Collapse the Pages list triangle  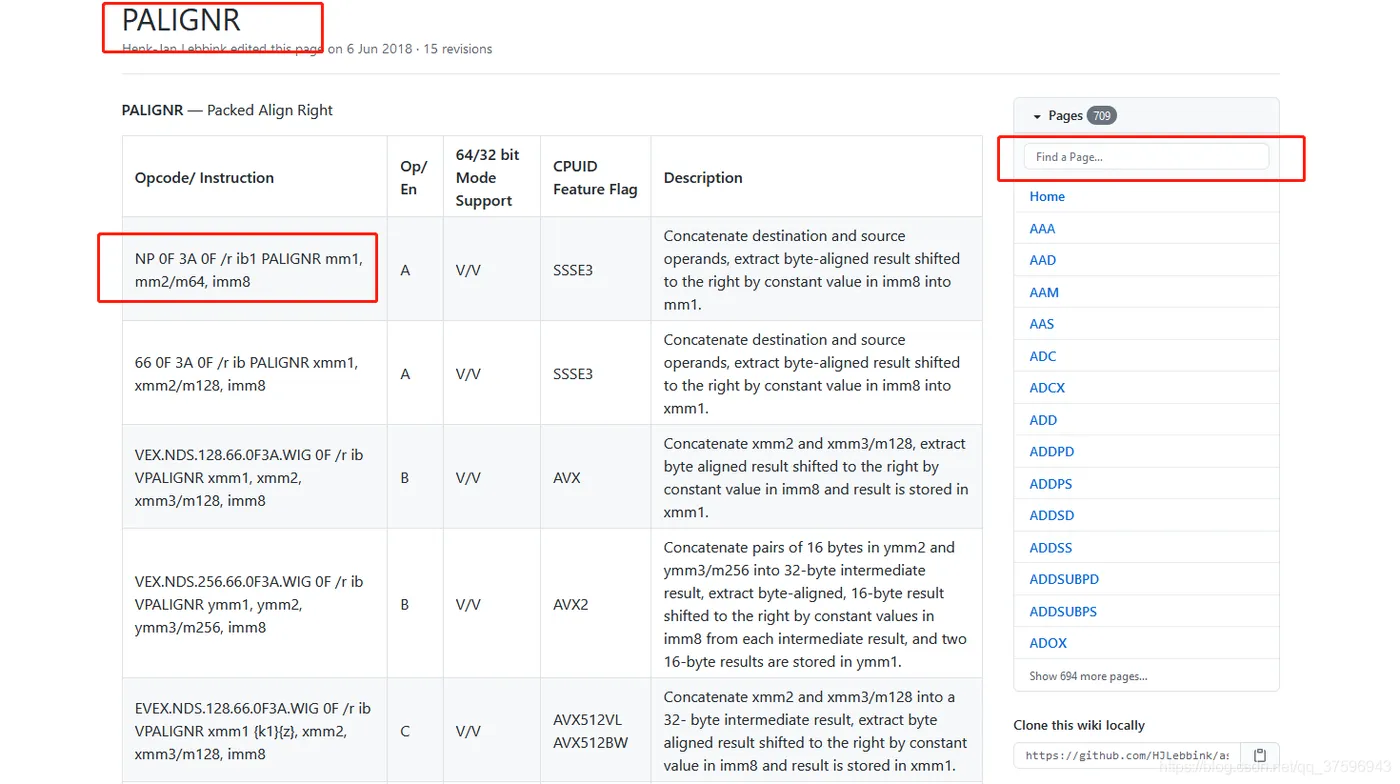pyautogui.click(x=1037, y=116)
